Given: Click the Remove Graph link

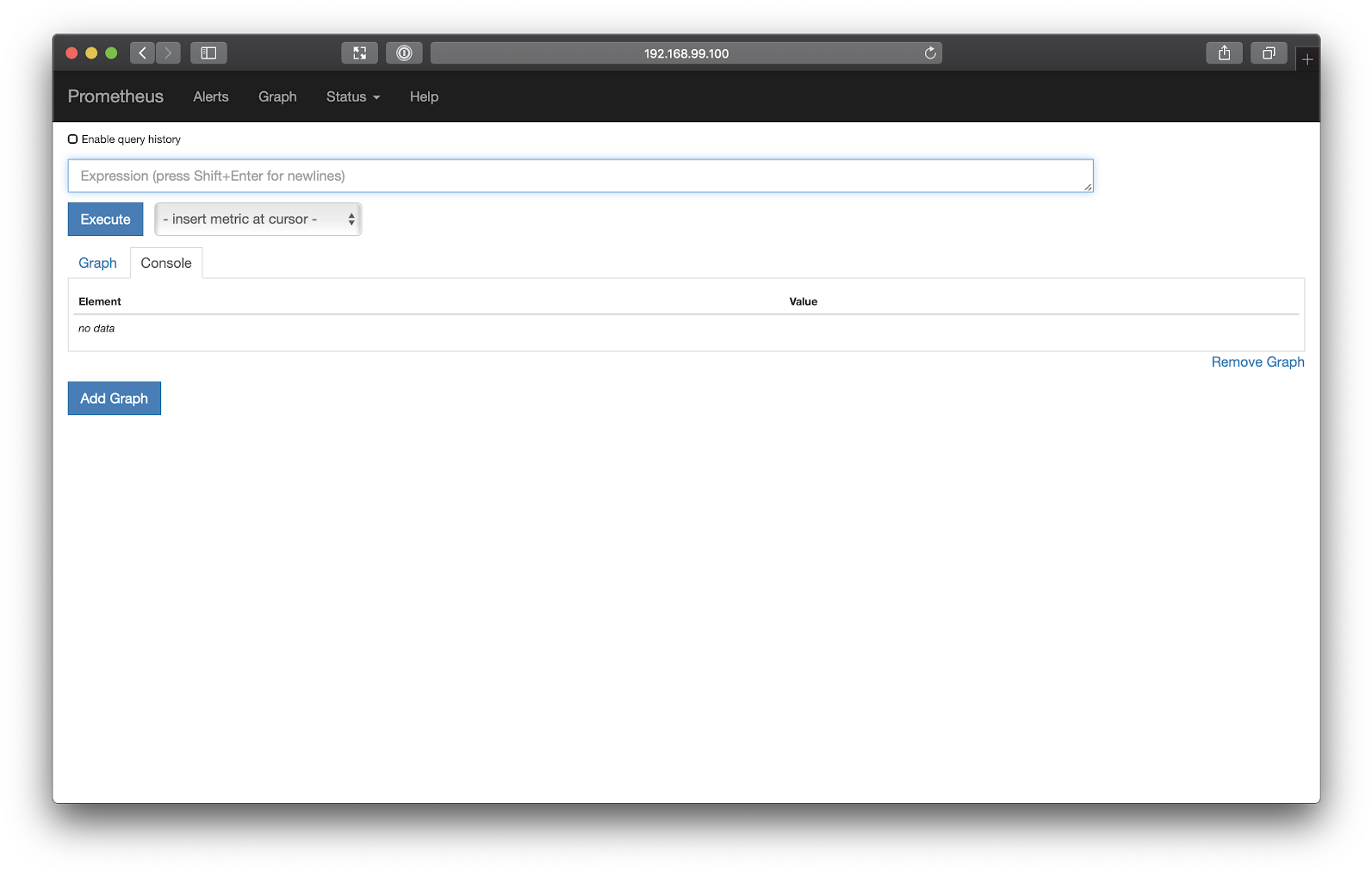Looking at the screenshot, I should click(x=1257, y=362).
